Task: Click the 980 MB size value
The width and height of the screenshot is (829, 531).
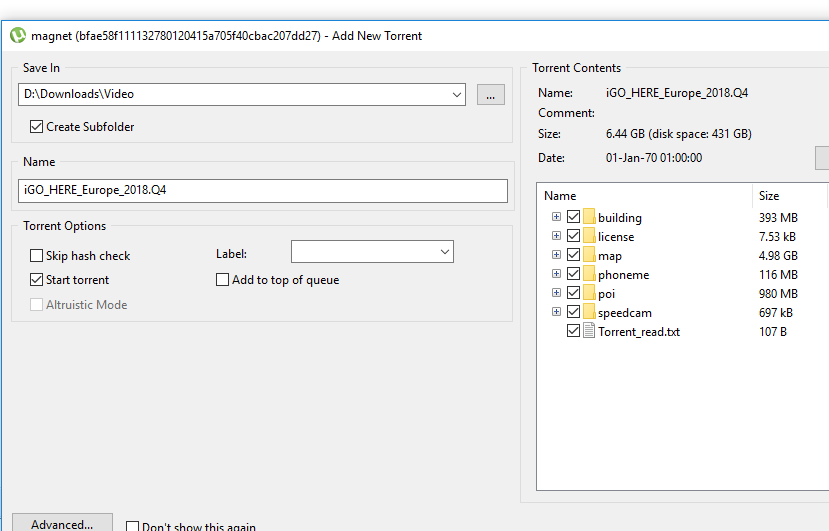Action: pos(778,294)
